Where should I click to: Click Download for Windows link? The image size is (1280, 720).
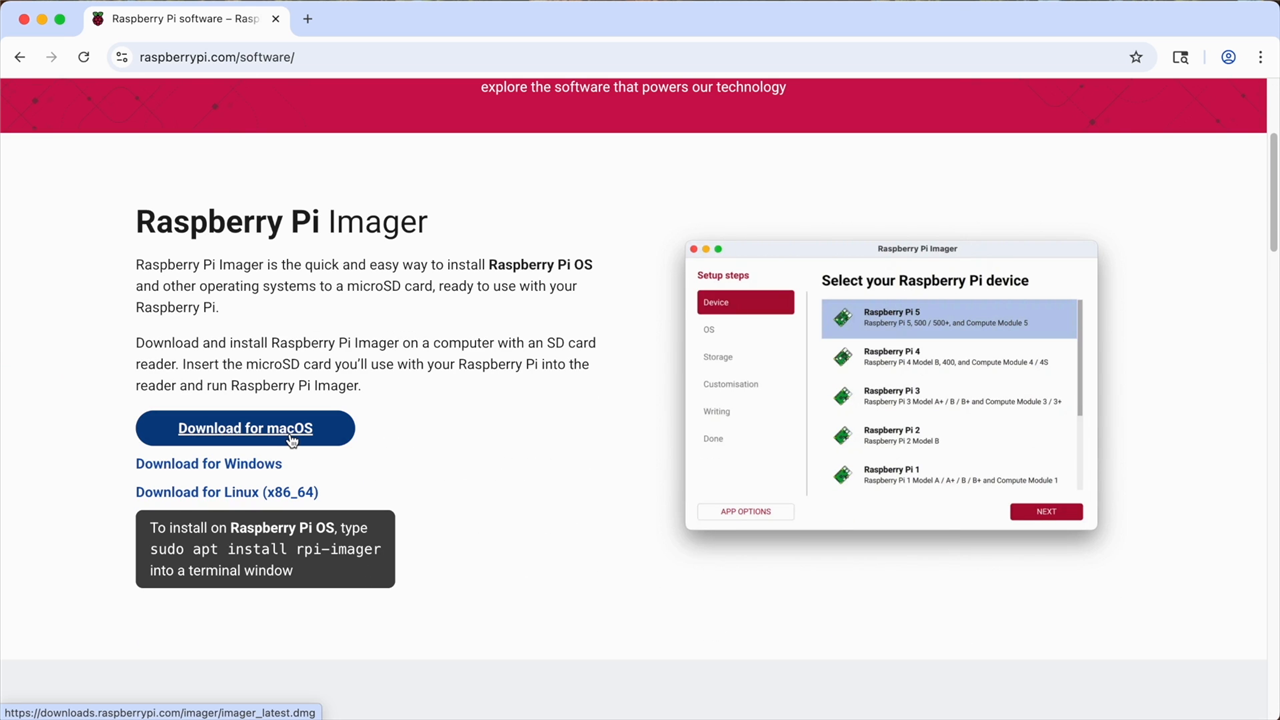tap(209, 464)
